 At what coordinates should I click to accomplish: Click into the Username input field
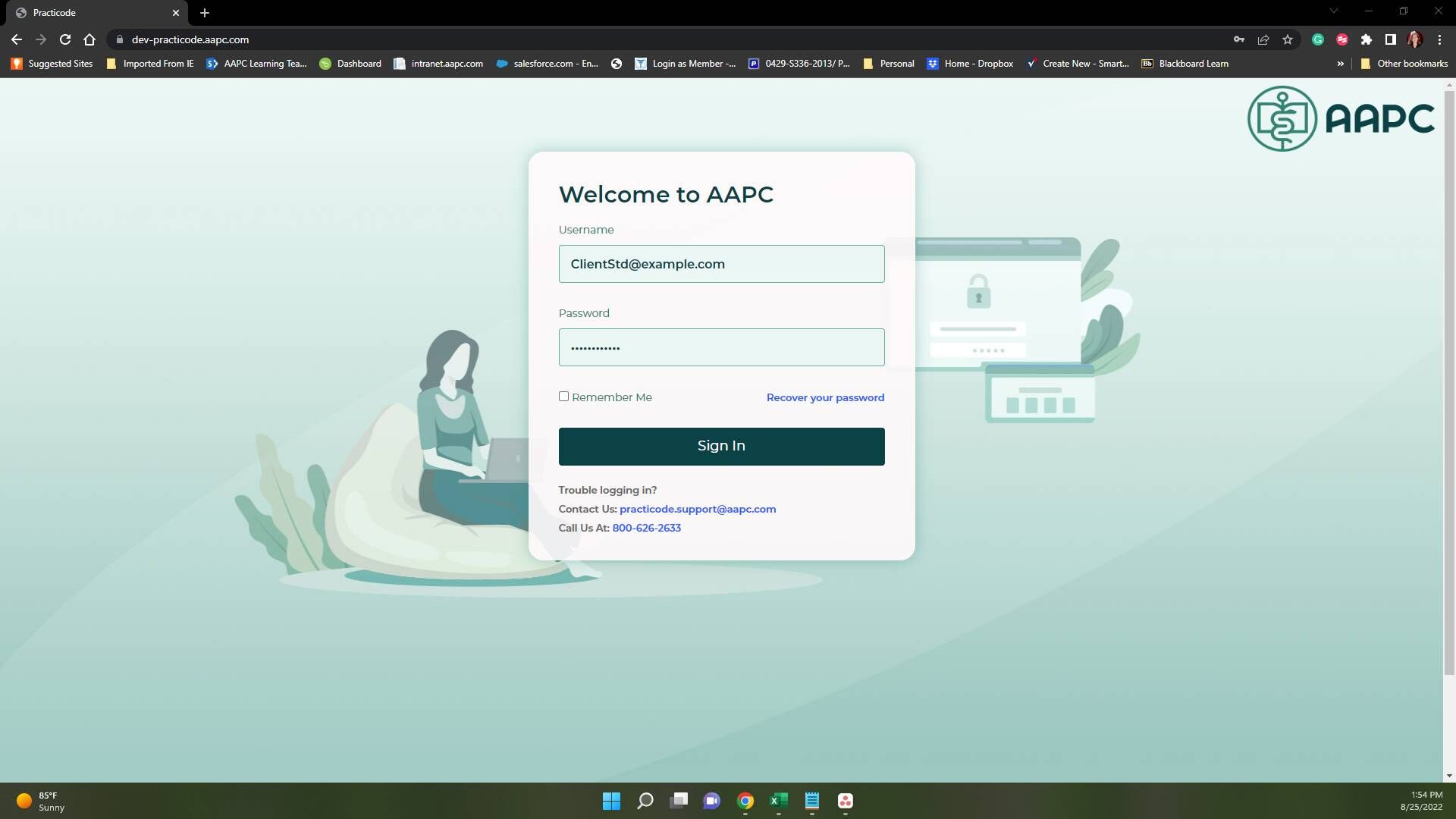721,264
